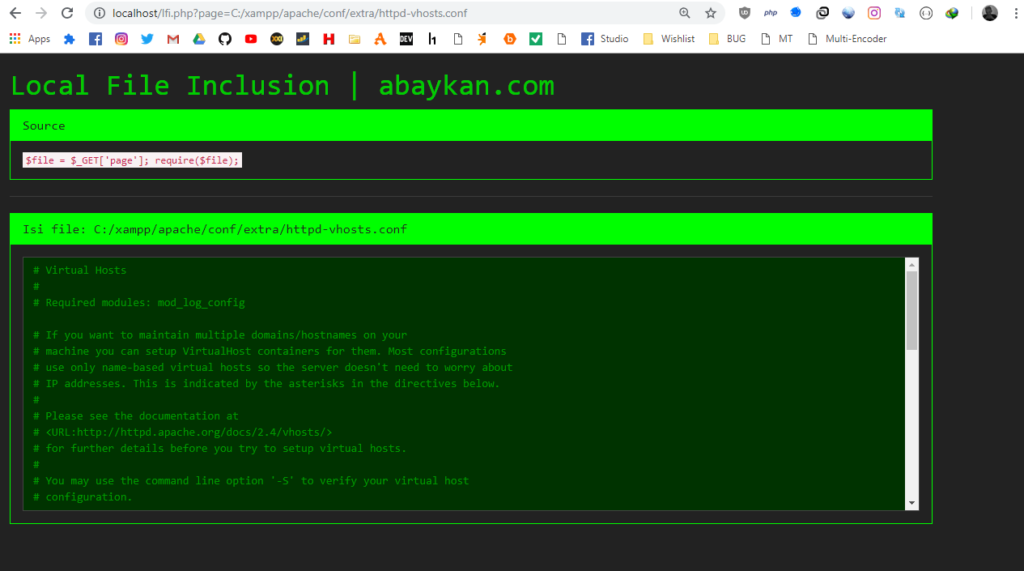Open the zoom magnifier in address bar
Screen dimensions: 1024x571
(684, 13)
